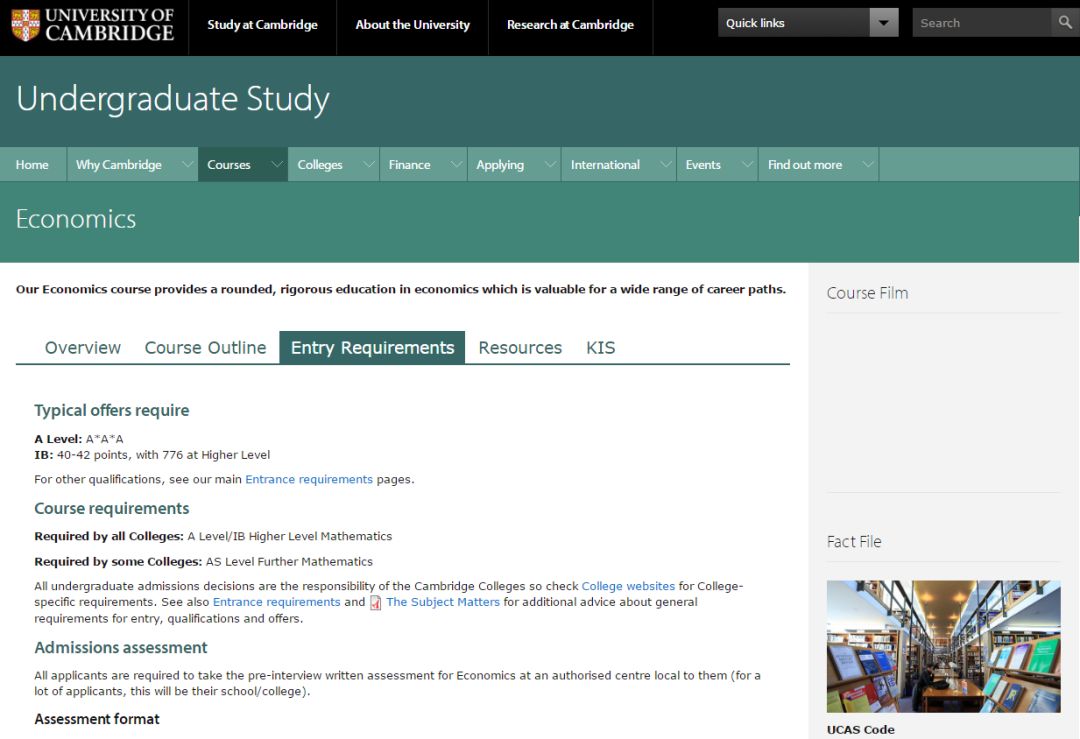Click the Fact File library thumbnail
The image size is (1080, 739).
click(x=944, y=646)
